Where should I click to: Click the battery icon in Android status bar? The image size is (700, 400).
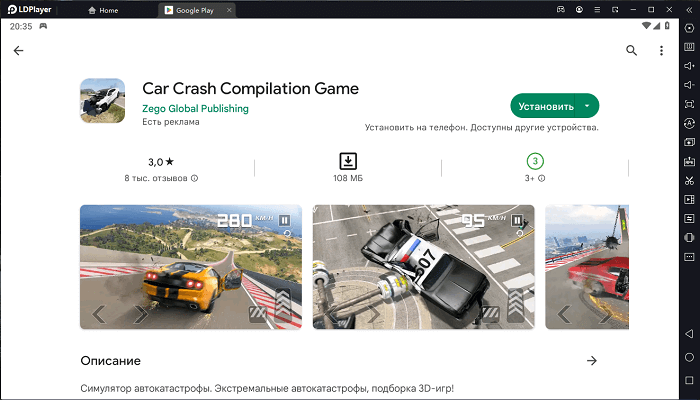tap(667, 26)
